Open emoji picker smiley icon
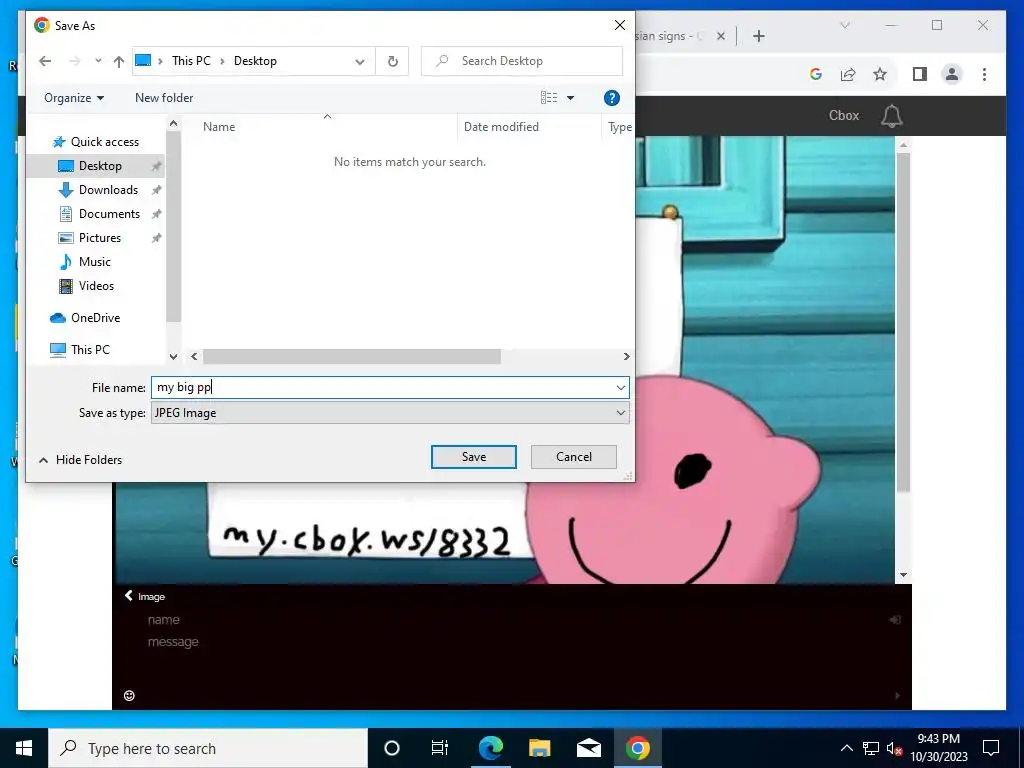Image resolution: width=1024 pixels, height=768 pixels. pos(129,696)
